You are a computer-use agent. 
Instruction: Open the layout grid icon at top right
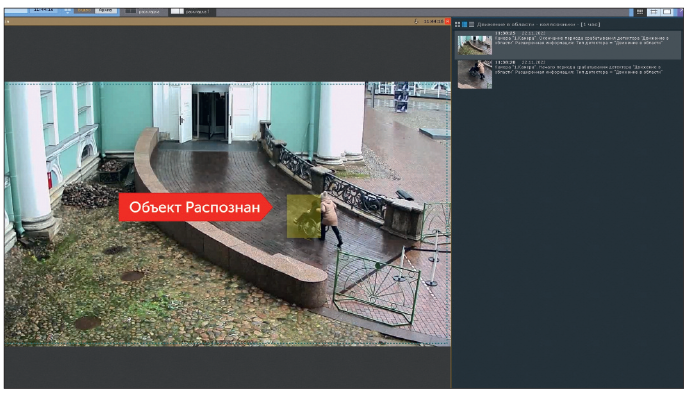[x=640, y=12]
